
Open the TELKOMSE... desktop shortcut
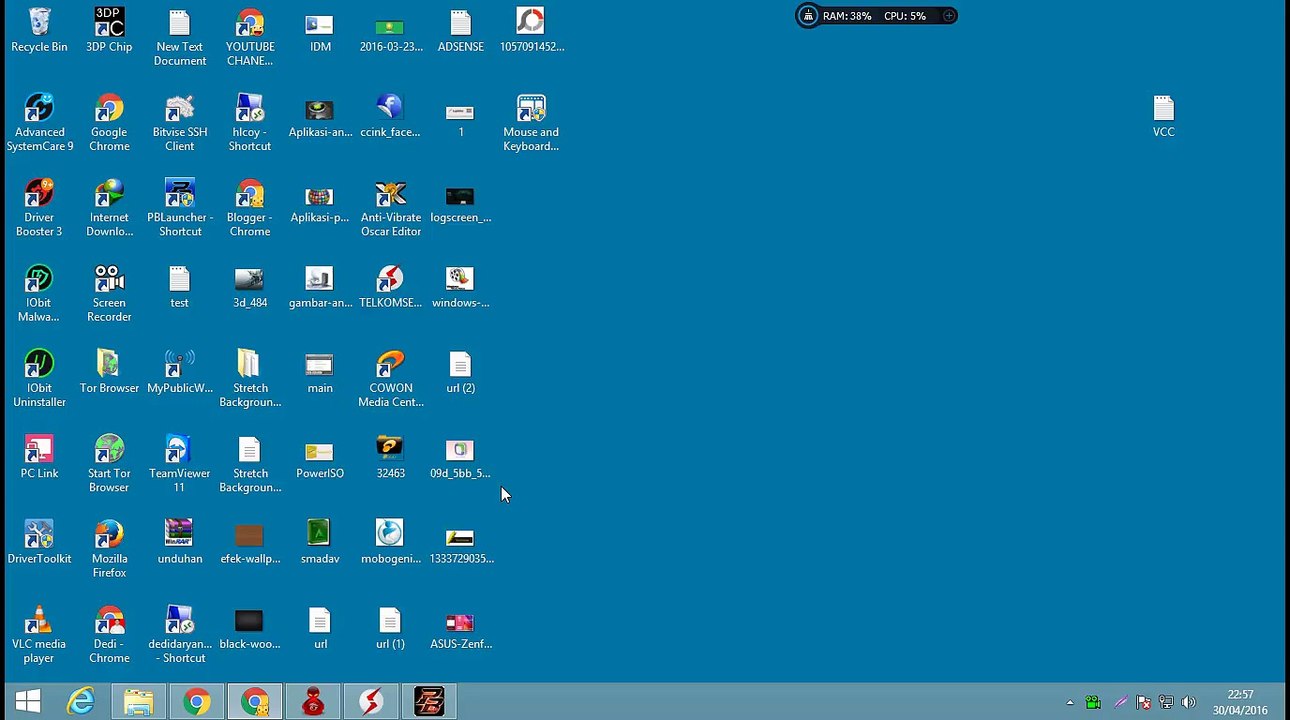click(x=391, y=286)
